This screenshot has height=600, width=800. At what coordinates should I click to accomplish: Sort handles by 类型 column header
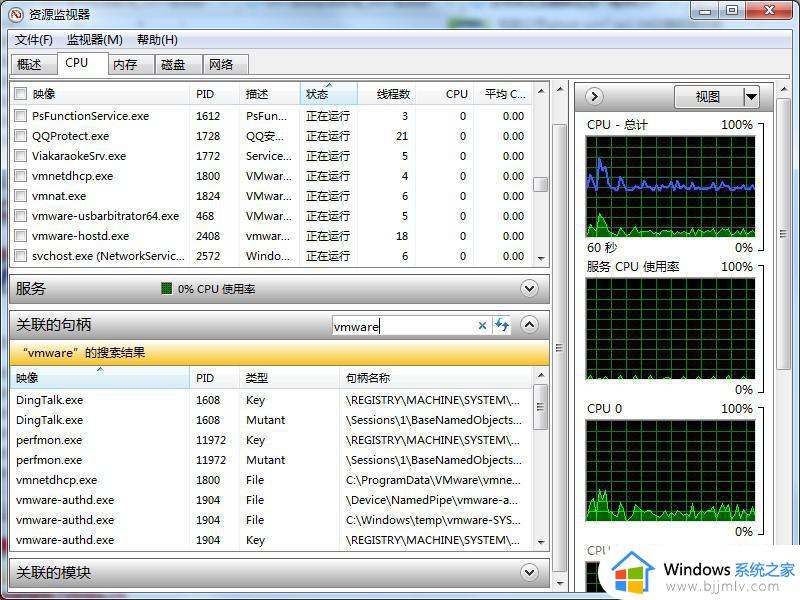pos(289,378)
